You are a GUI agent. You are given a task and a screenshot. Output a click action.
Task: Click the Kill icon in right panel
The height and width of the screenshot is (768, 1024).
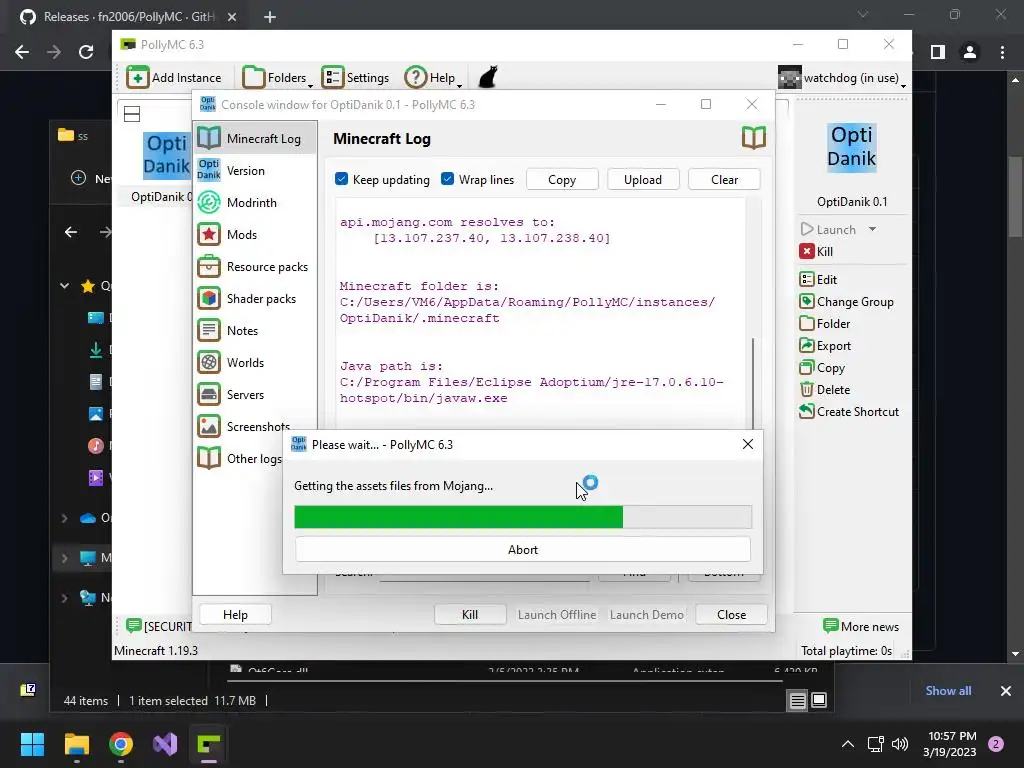807,251
